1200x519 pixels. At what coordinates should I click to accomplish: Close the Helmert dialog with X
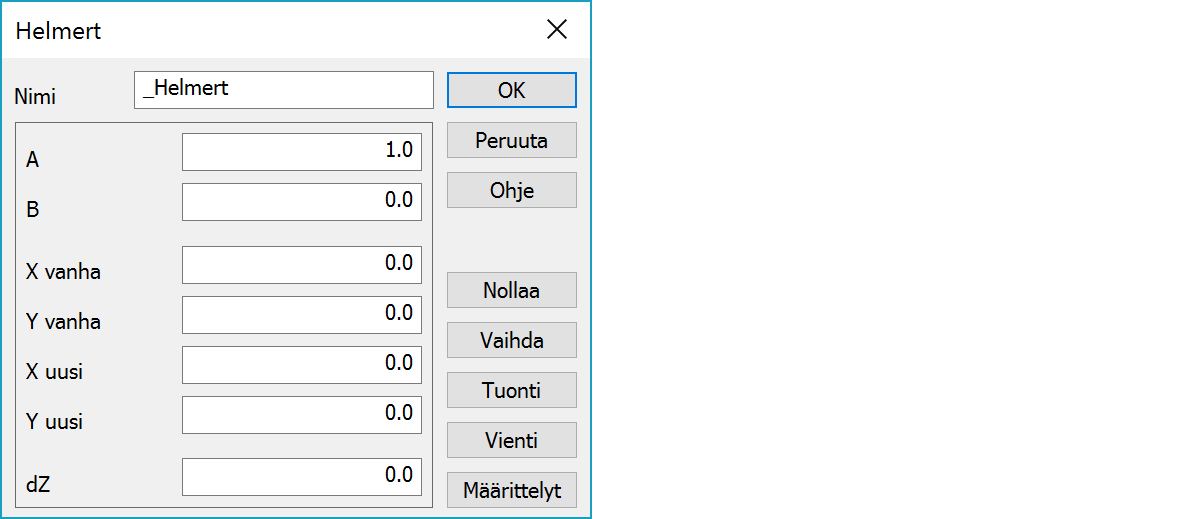click(x=557, y=30)
